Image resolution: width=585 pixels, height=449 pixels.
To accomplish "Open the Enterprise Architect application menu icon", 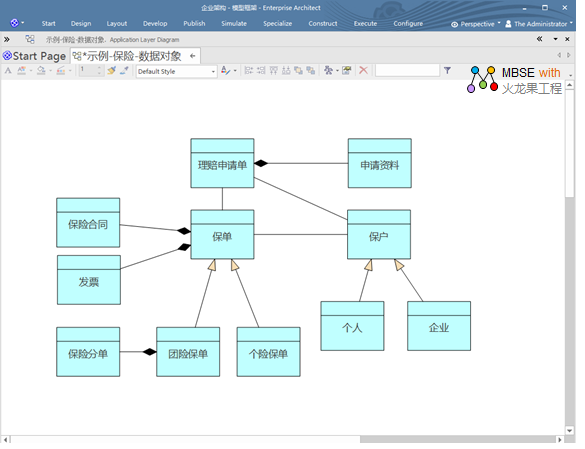I will 14,23.
